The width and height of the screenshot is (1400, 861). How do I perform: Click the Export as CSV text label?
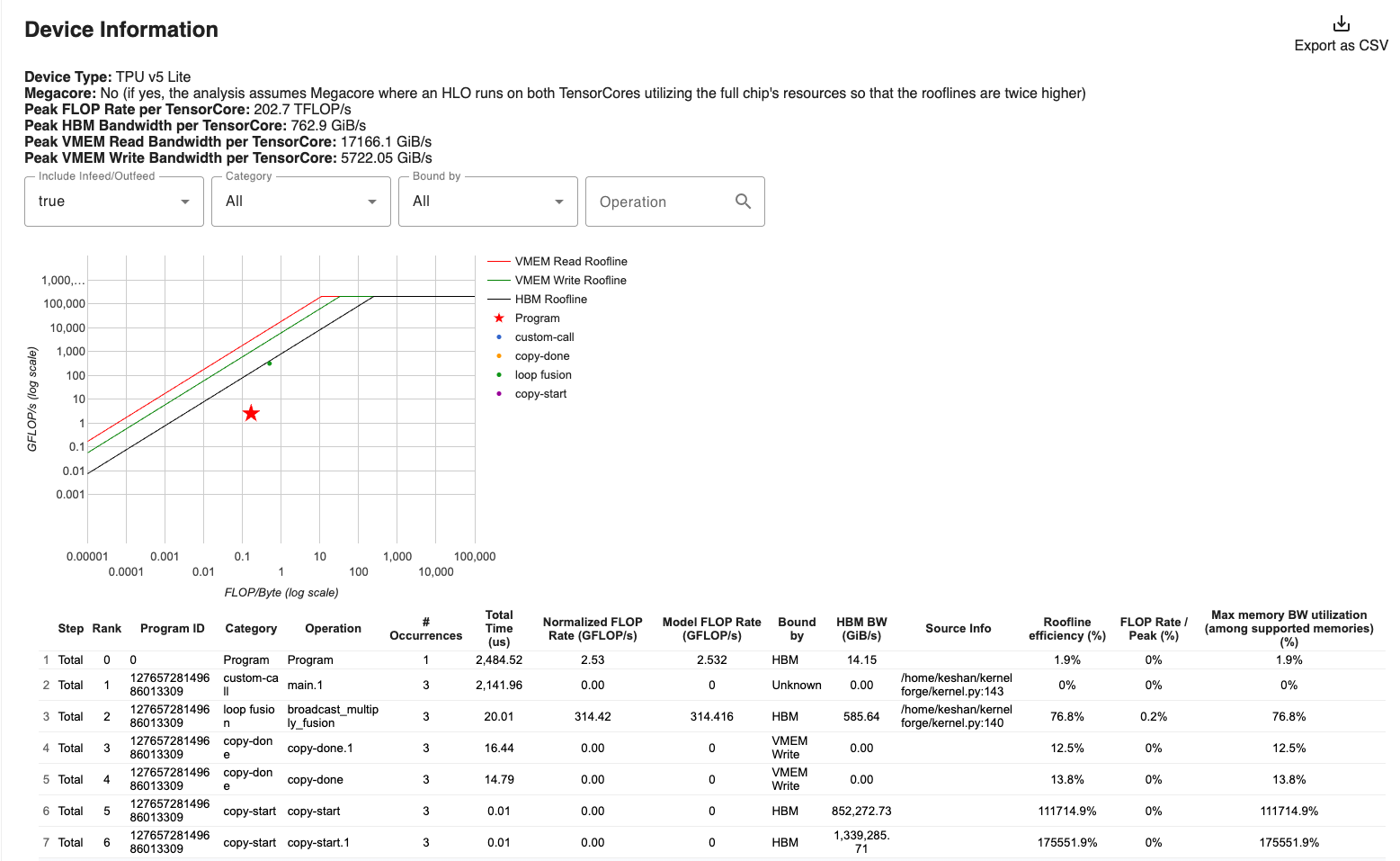point(1341,46)
